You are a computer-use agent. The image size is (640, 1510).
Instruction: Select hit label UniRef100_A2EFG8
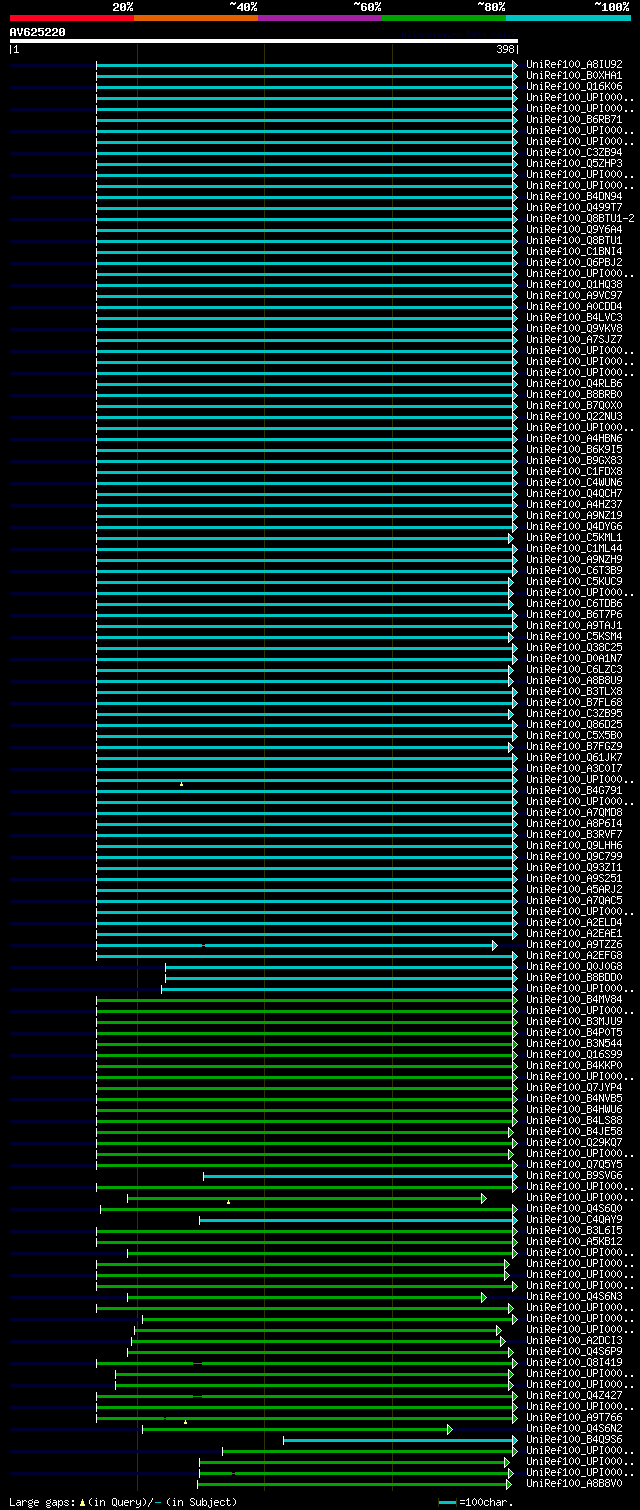coord(574,956)
